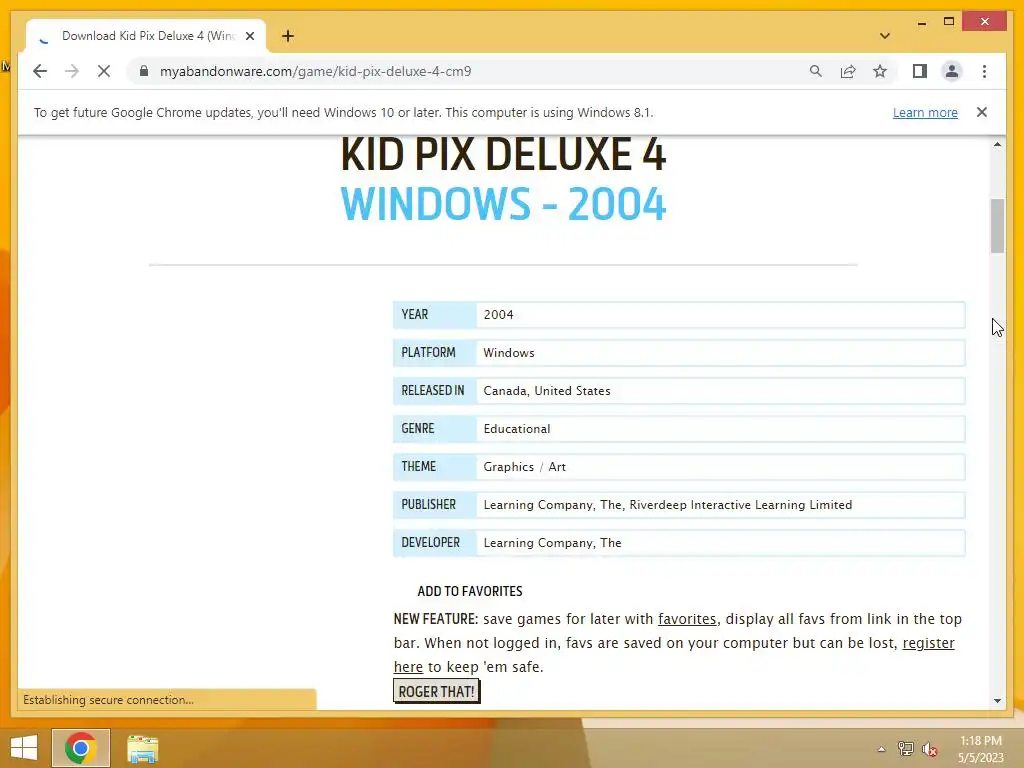Click the page scrollbar up arrow
The image size is (1024, 768).
coord(997,144)
